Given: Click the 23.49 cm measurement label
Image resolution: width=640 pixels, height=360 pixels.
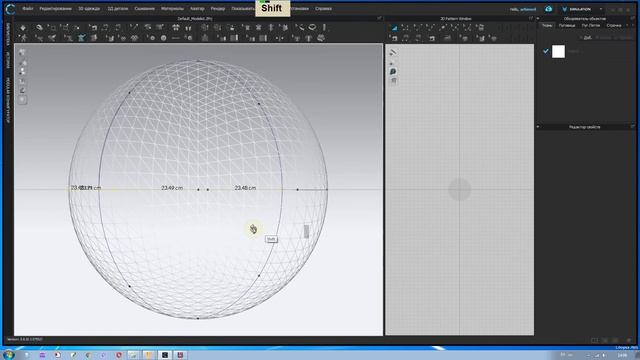Looking at the screenshot, I should (x=172, y=188).
